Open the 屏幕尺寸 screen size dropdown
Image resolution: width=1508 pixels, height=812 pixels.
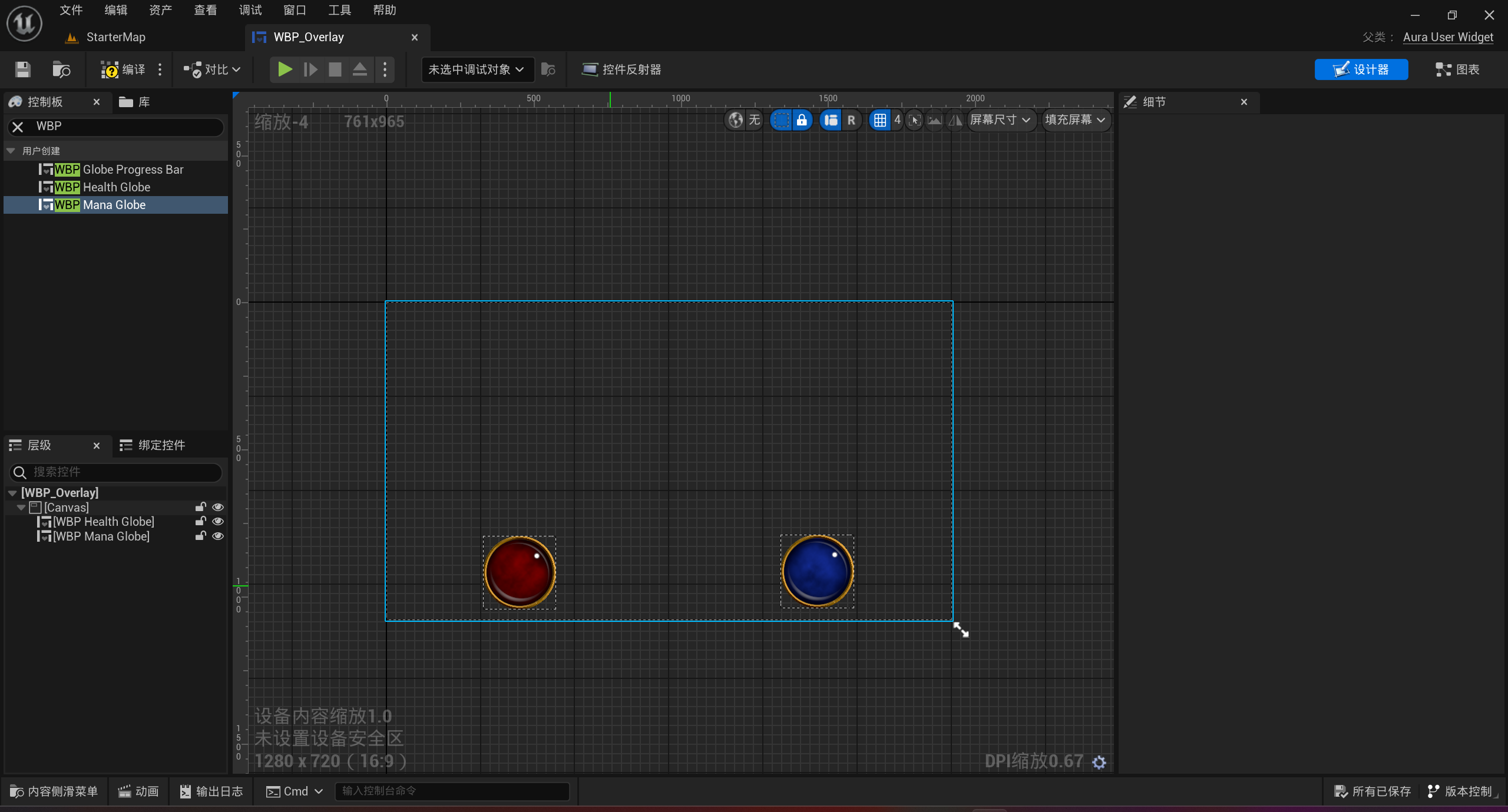pyautogui.click(x=1001, y=120)
